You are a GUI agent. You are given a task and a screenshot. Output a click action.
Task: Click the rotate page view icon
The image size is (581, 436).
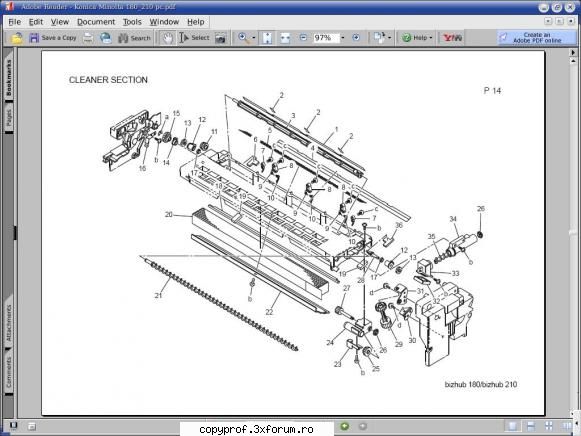[379, 37]
